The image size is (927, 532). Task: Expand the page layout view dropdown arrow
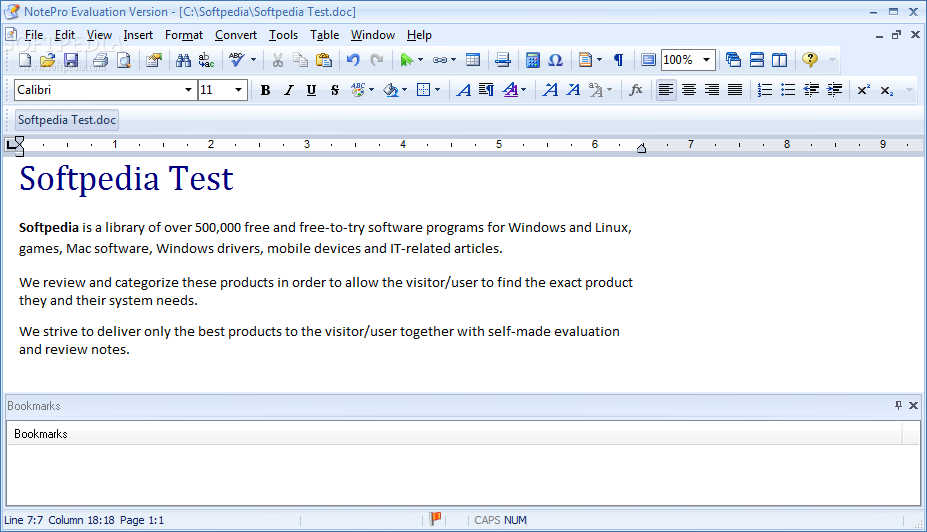click(599, 60)
